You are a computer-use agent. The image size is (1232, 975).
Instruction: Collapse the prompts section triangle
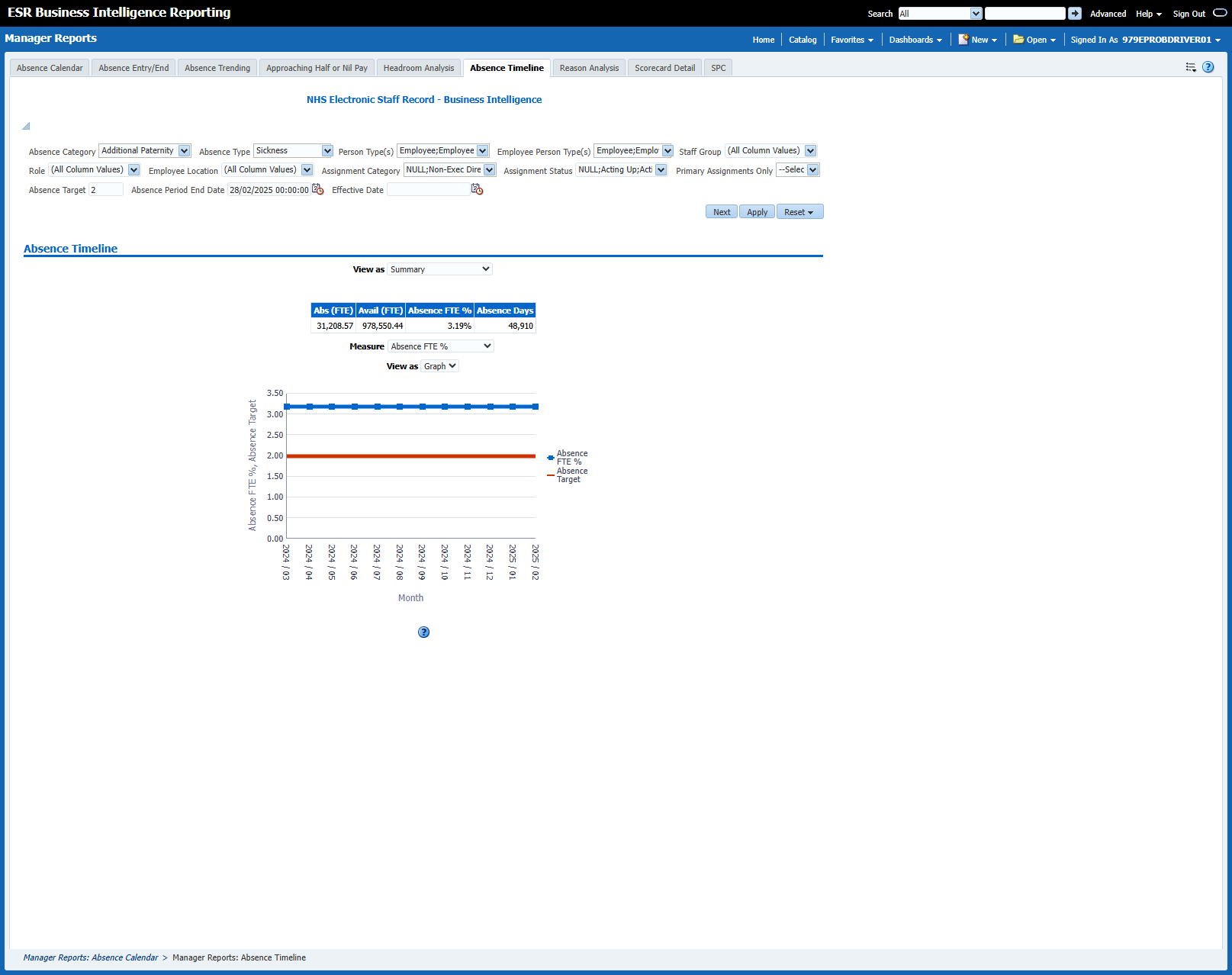[x=26, y=127]
